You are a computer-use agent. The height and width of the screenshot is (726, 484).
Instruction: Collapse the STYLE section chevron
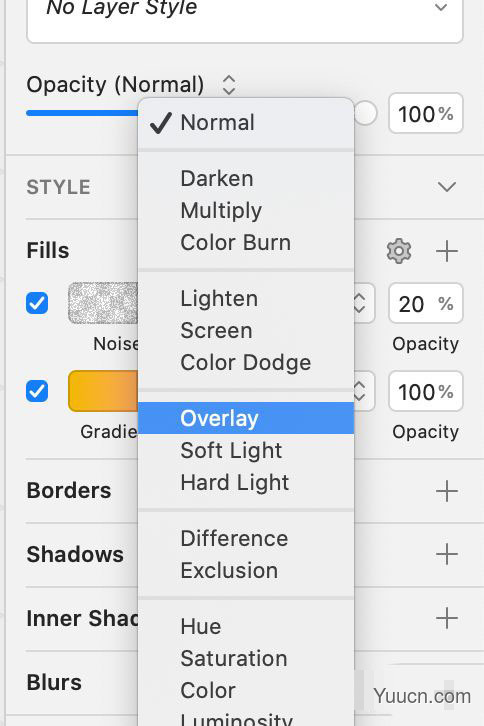(x=447, y=187)
